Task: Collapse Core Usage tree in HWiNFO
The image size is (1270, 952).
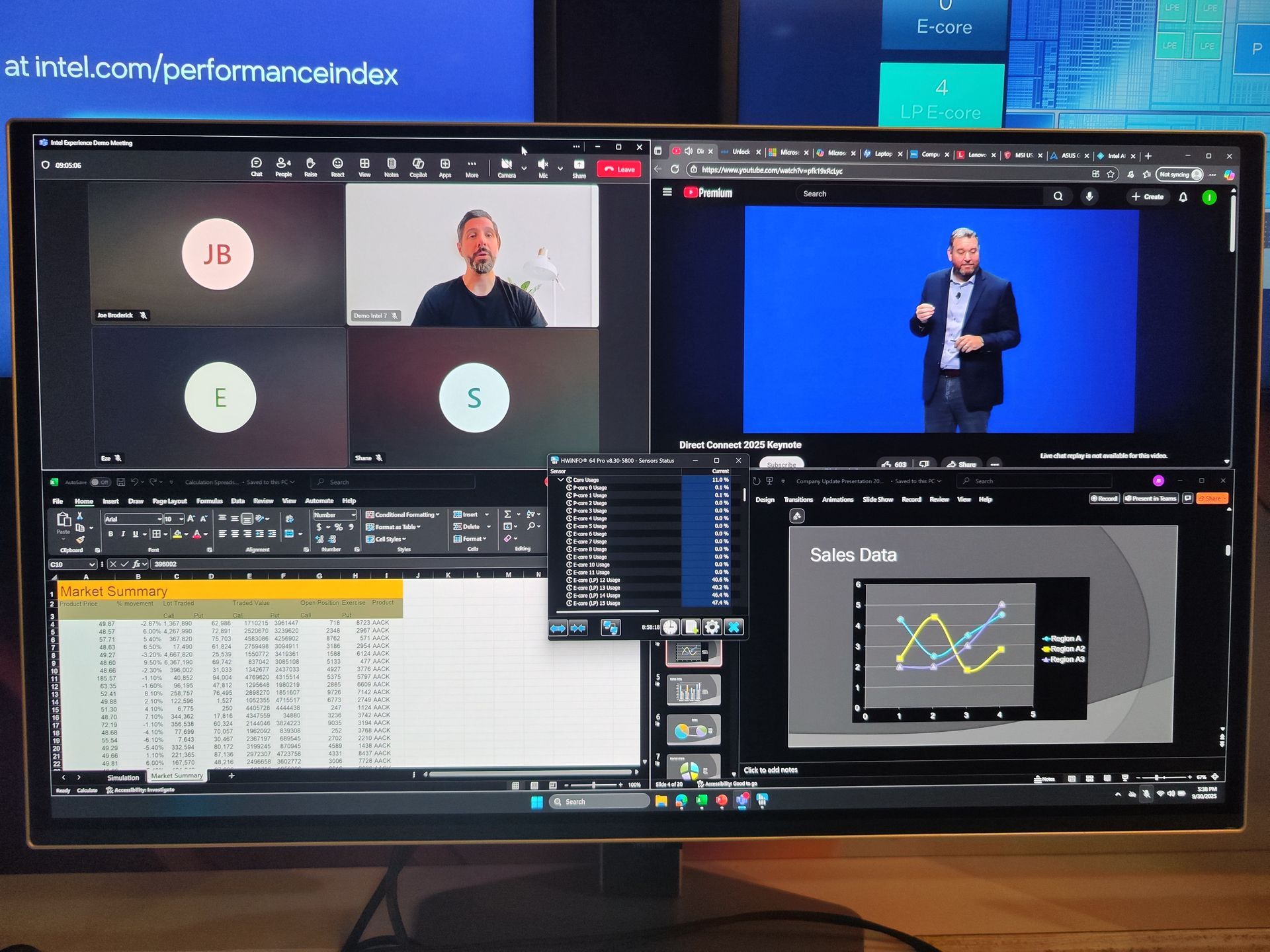Action: [x=561, y=480]
